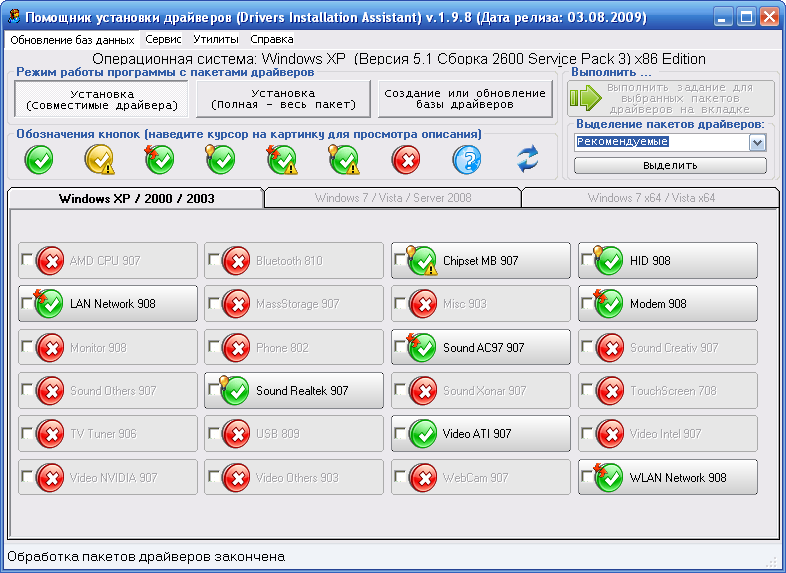Open the Справка menu
The height and width of the screenshot is (573, 786).
coord(272,39)
